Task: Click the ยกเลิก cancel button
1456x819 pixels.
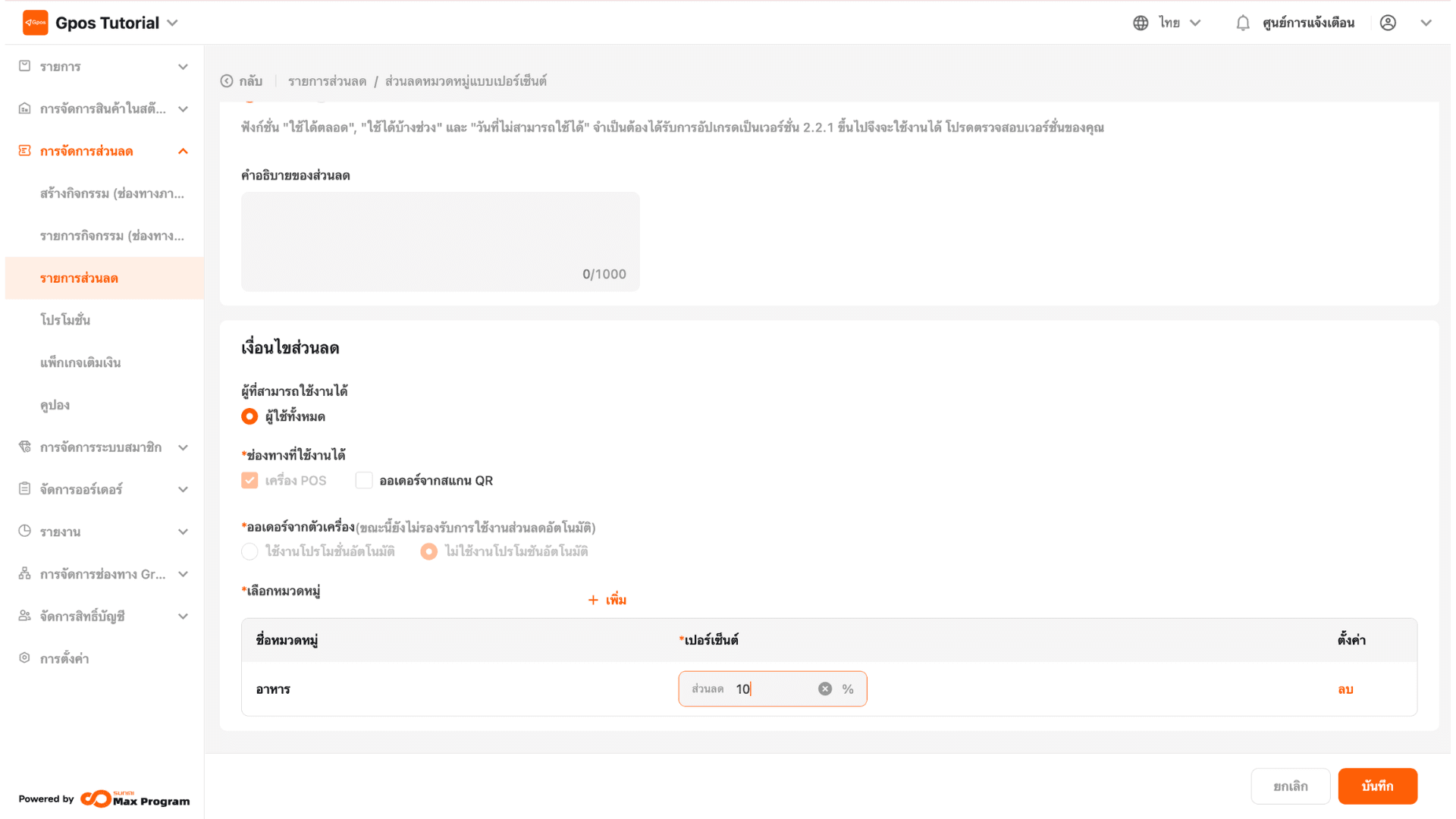Action: coord(1289,786)
